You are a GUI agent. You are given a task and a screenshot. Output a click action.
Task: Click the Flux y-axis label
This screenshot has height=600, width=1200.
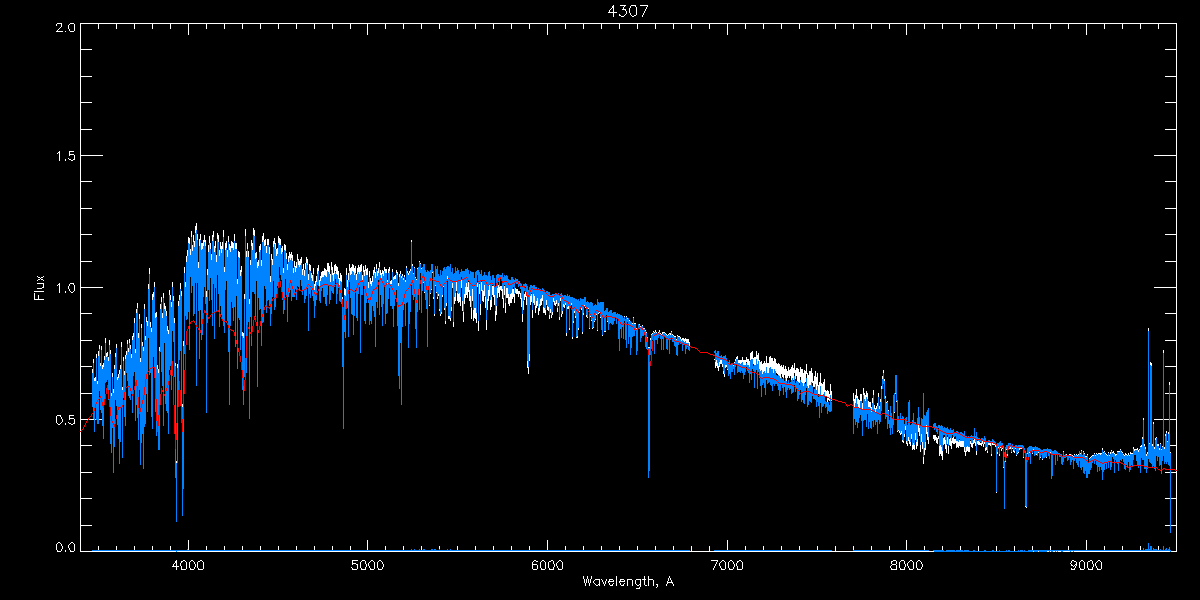[x=40, y=289]
